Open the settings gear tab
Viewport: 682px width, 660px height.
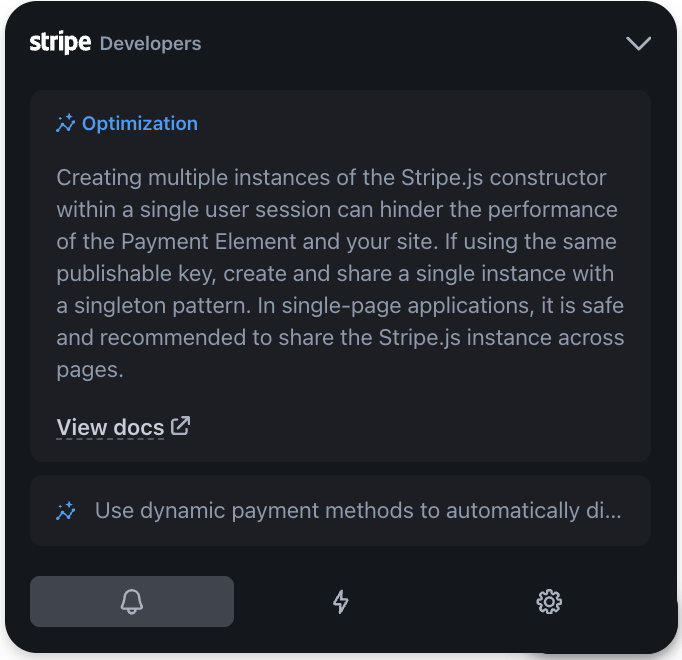coord(549,601)
